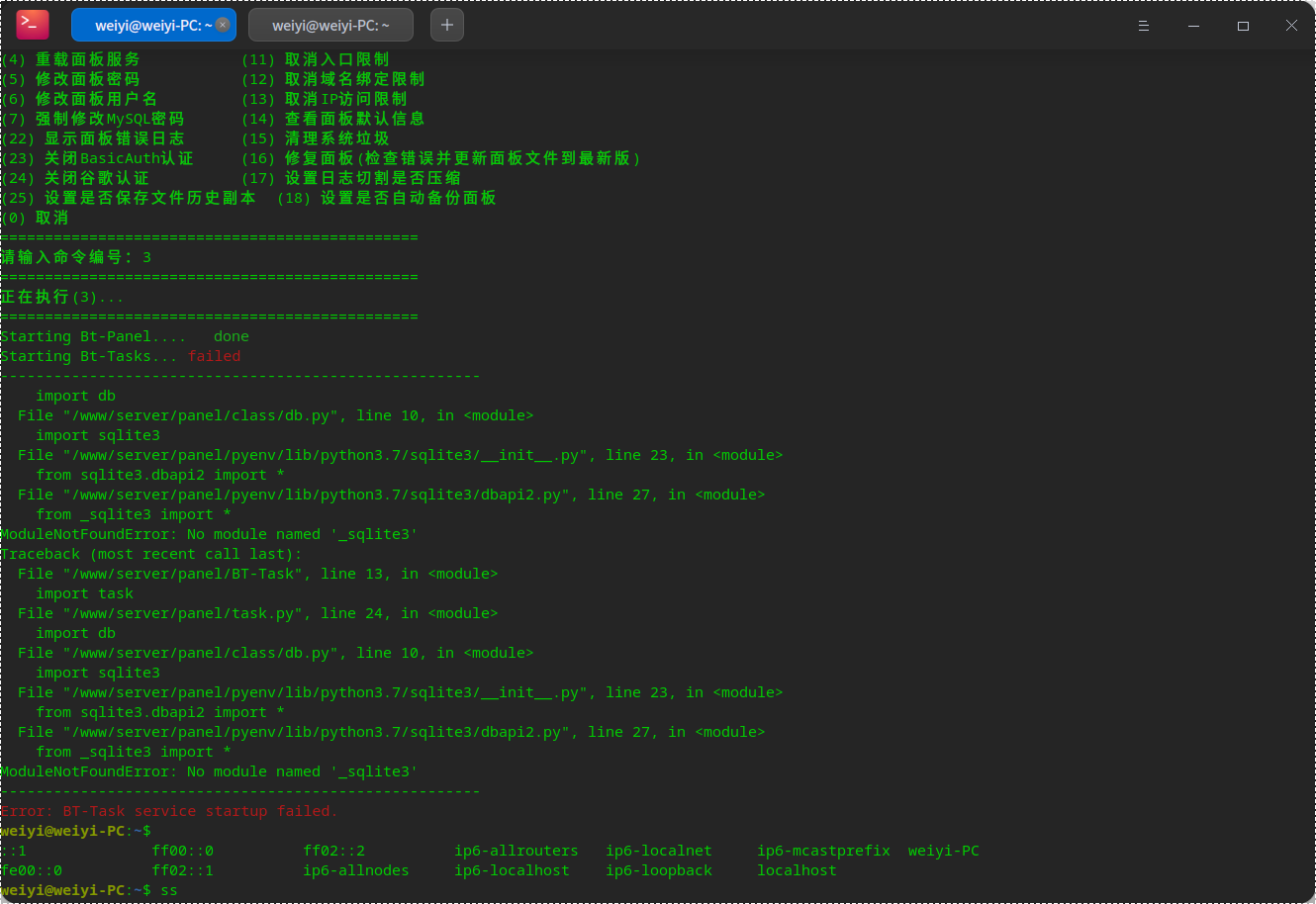The image size is (1316, 904).
Task: Click the terminal application icon in title bar
Action: click(x=33, y=25)
